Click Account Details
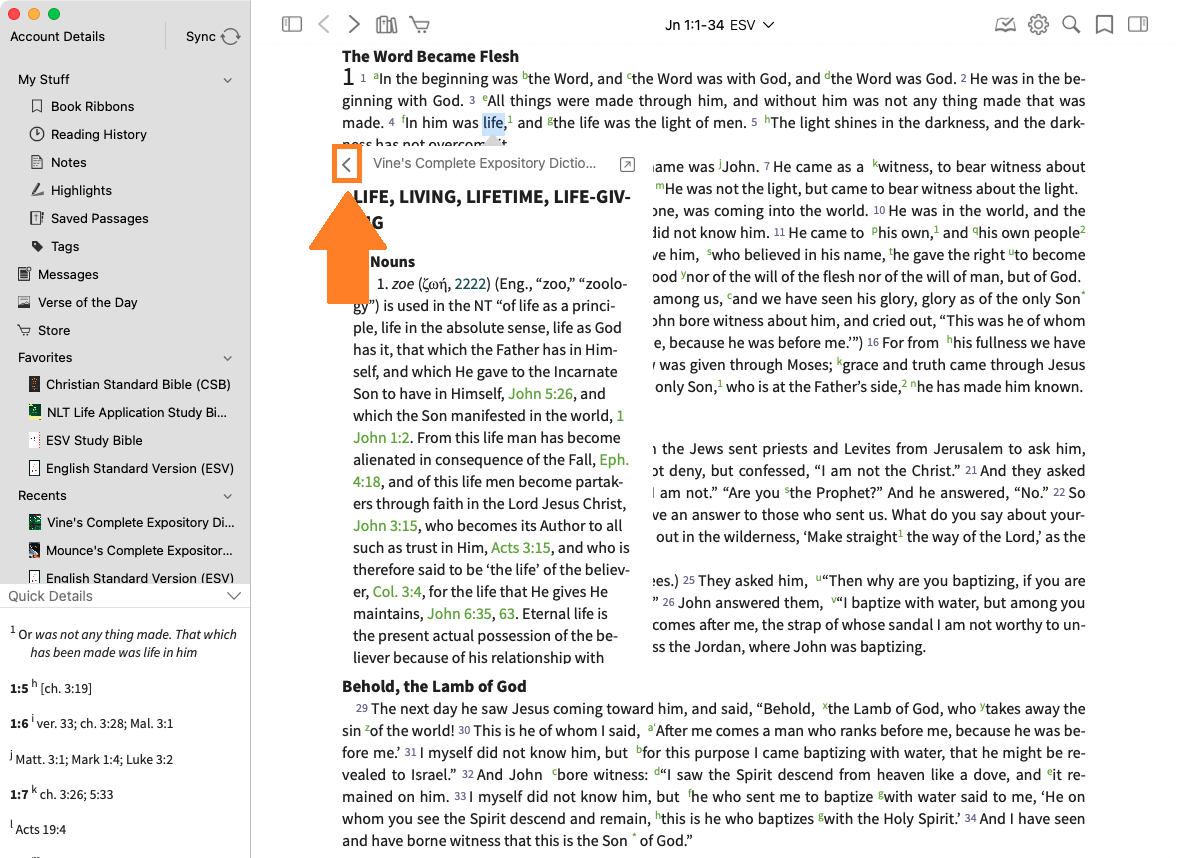 (x=57, y=37)
